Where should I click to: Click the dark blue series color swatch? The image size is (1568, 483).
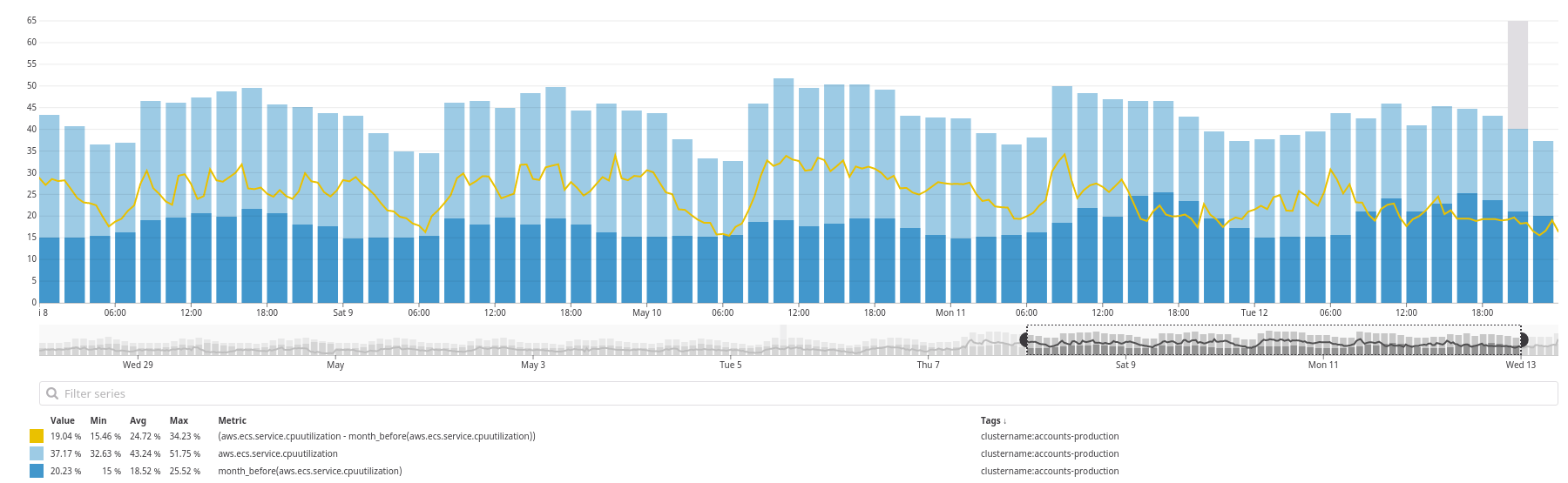coord(37,471)
